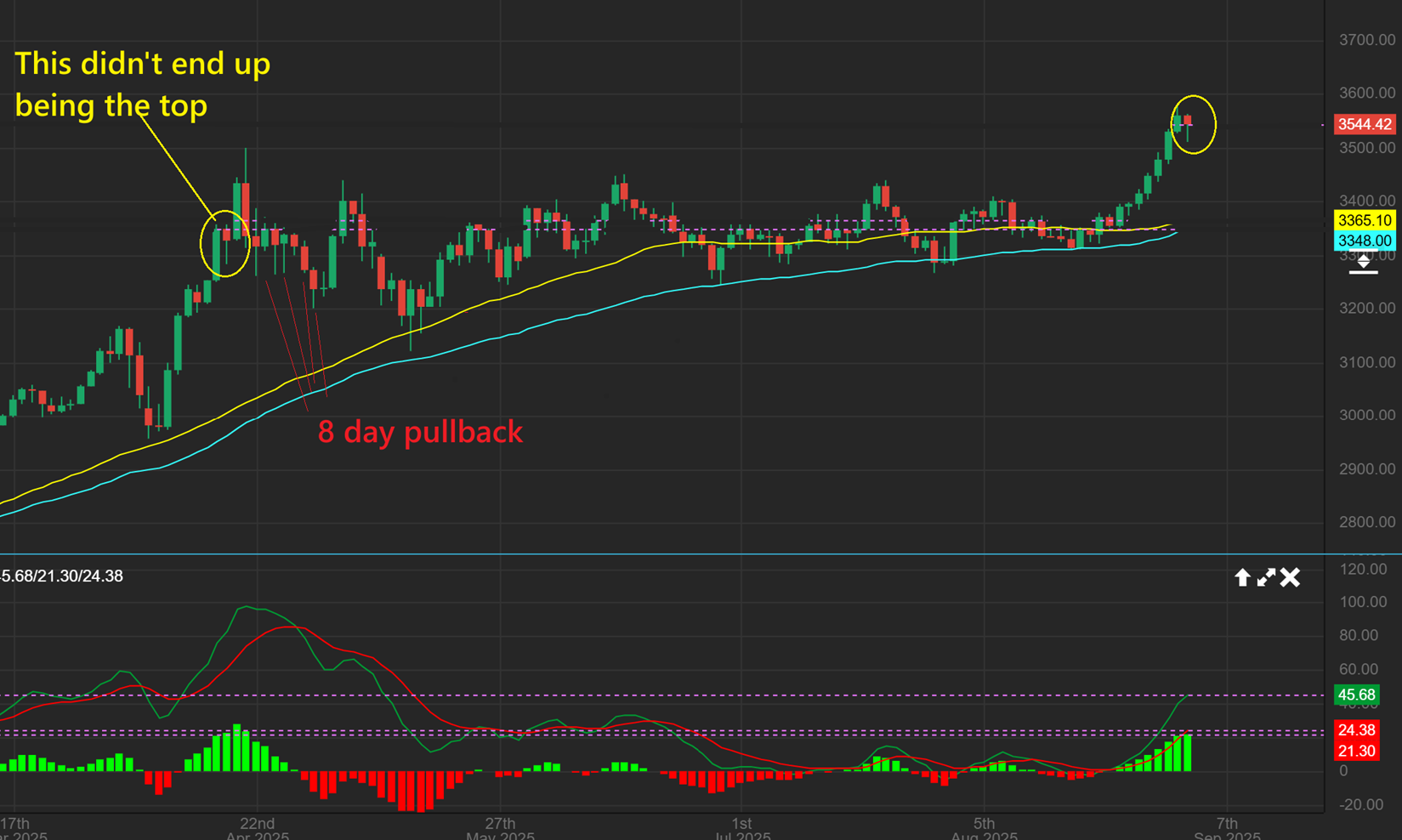The height and width of the screenshot is (840, 1402).
Task: Click the 1st date label on time axis
Action: point(741,823)
